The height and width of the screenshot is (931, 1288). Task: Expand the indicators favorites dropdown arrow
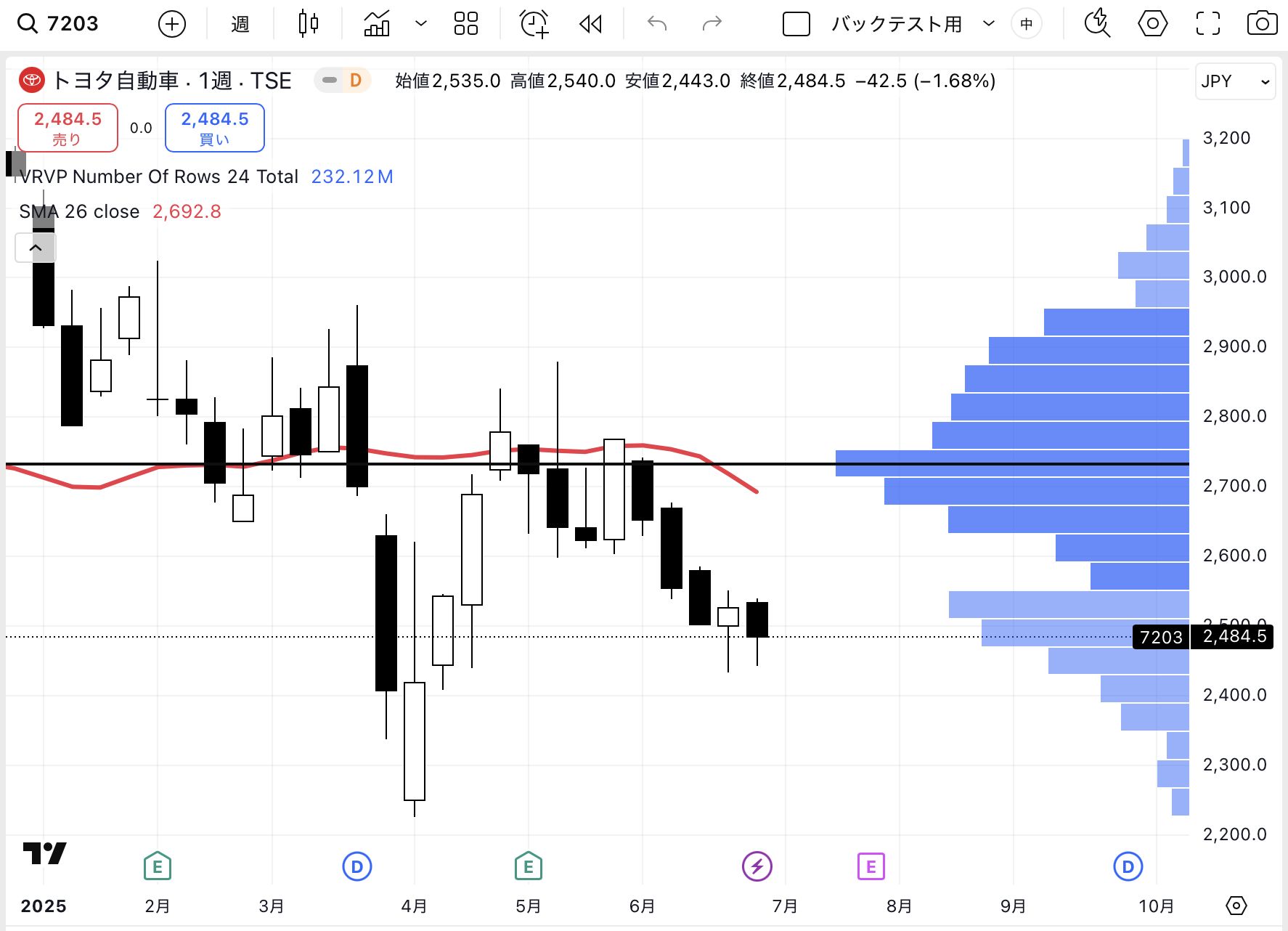click(420, 24)
